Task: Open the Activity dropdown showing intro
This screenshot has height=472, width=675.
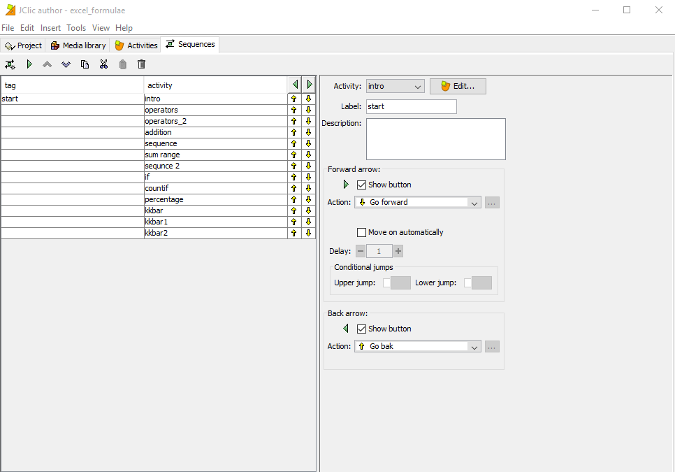Action: coord(395,86)
